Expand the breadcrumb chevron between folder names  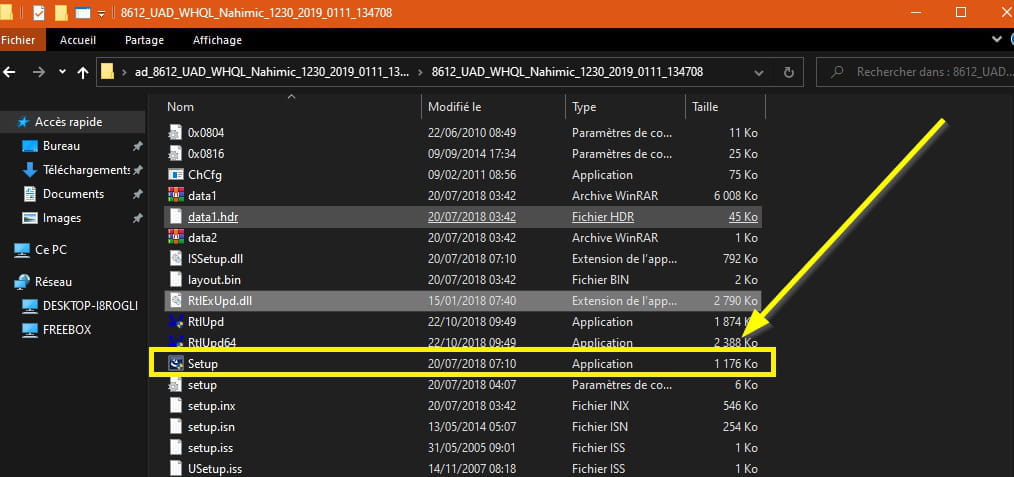tap(421, 72)
